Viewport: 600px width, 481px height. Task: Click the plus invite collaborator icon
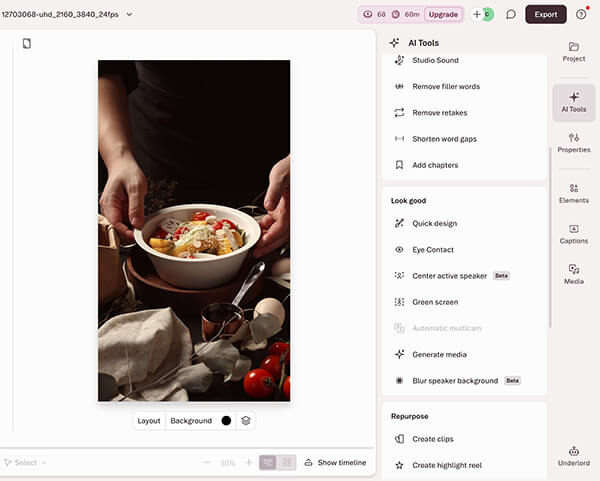click(x=477, y=15)
